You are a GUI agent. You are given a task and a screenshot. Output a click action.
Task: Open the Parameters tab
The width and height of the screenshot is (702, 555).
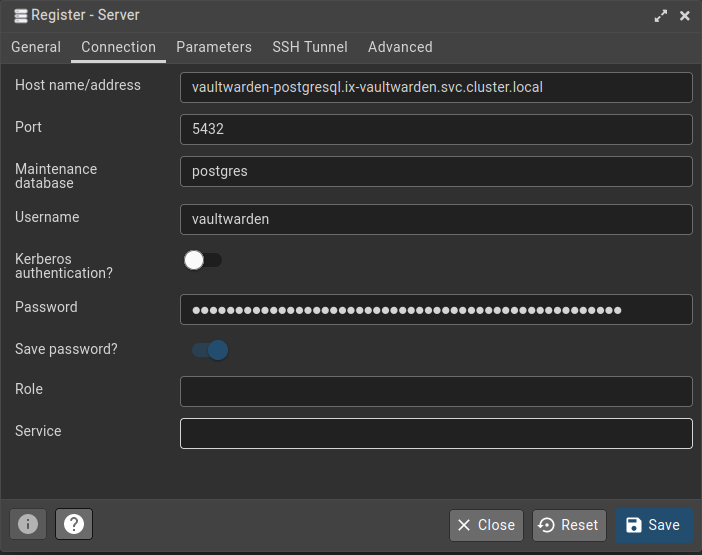pos(214,47)
